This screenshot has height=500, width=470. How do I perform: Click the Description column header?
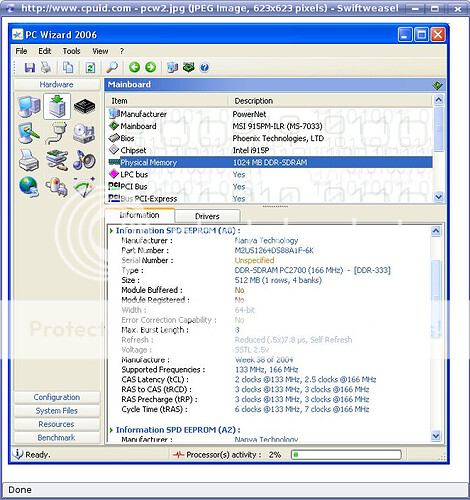330,101
